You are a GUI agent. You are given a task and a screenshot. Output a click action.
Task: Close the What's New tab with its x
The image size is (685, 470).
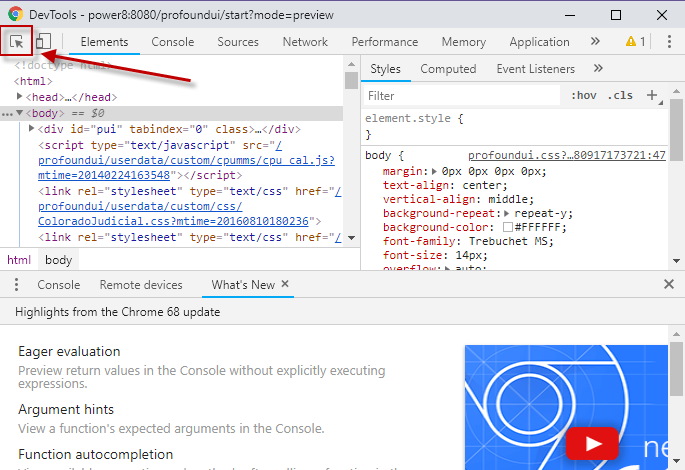tap(285, 284)
